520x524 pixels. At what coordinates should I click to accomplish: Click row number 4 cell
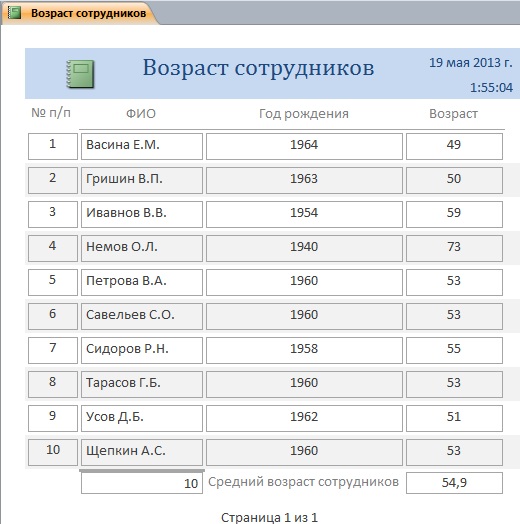[x=53, y=248]
